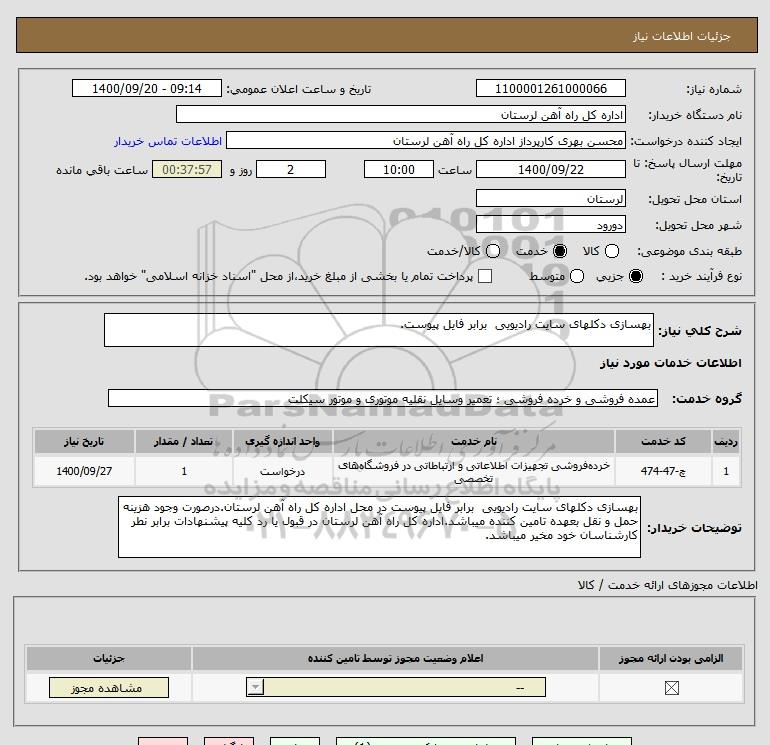The width and height of the screenshot is (770, 745).
Task: Click the تعداد / مقدار column header
Action: click(183, 441)
